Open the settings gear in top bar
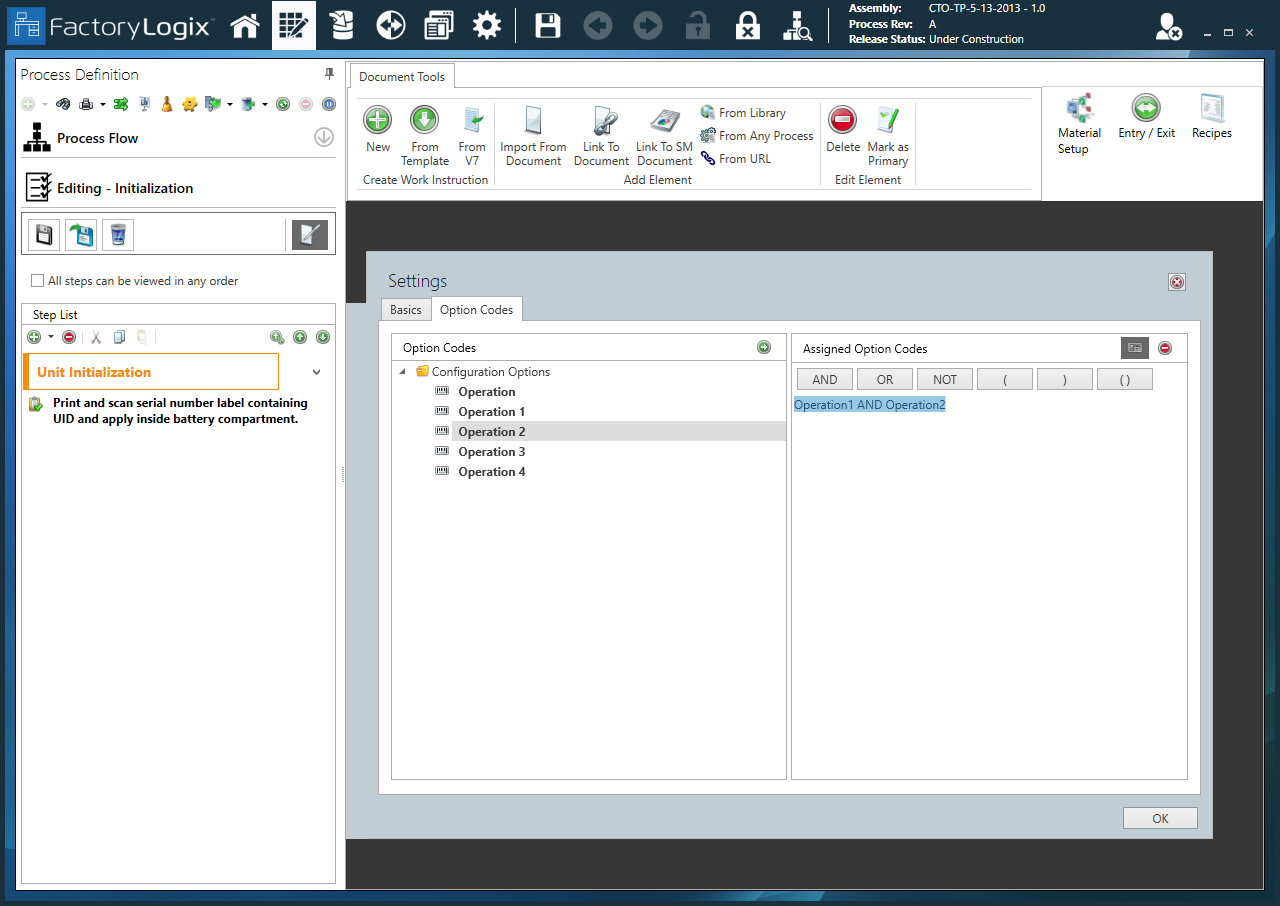The image size is (1280, 906). pos(487,26)
